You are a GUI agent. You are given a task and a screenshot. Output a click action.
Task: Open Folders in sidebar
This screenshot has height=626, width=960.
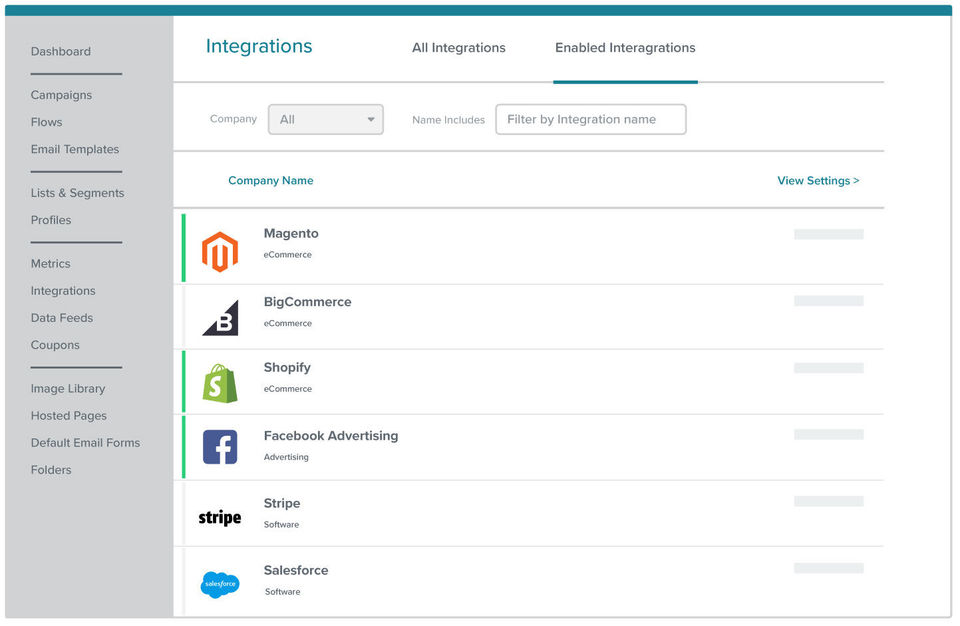click(51, 470)
